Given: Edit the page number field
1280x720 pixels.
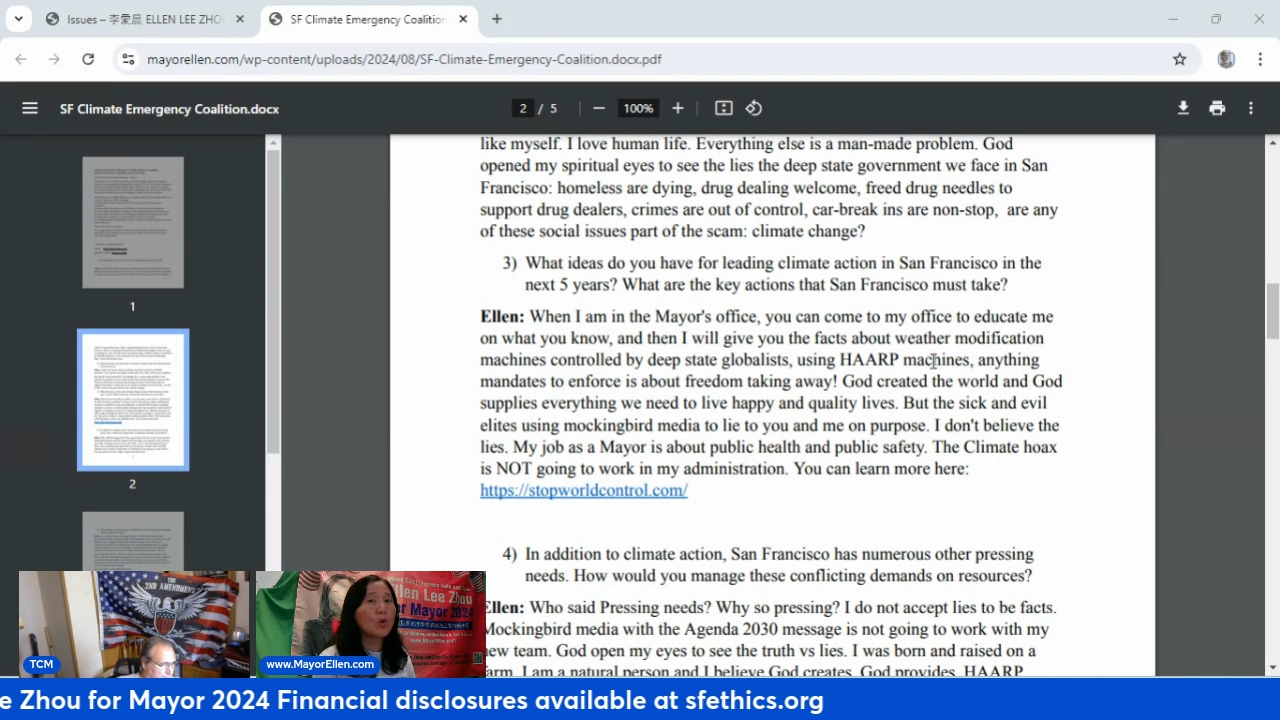Looking at the screenshot, I should click(x=522, y=108).
